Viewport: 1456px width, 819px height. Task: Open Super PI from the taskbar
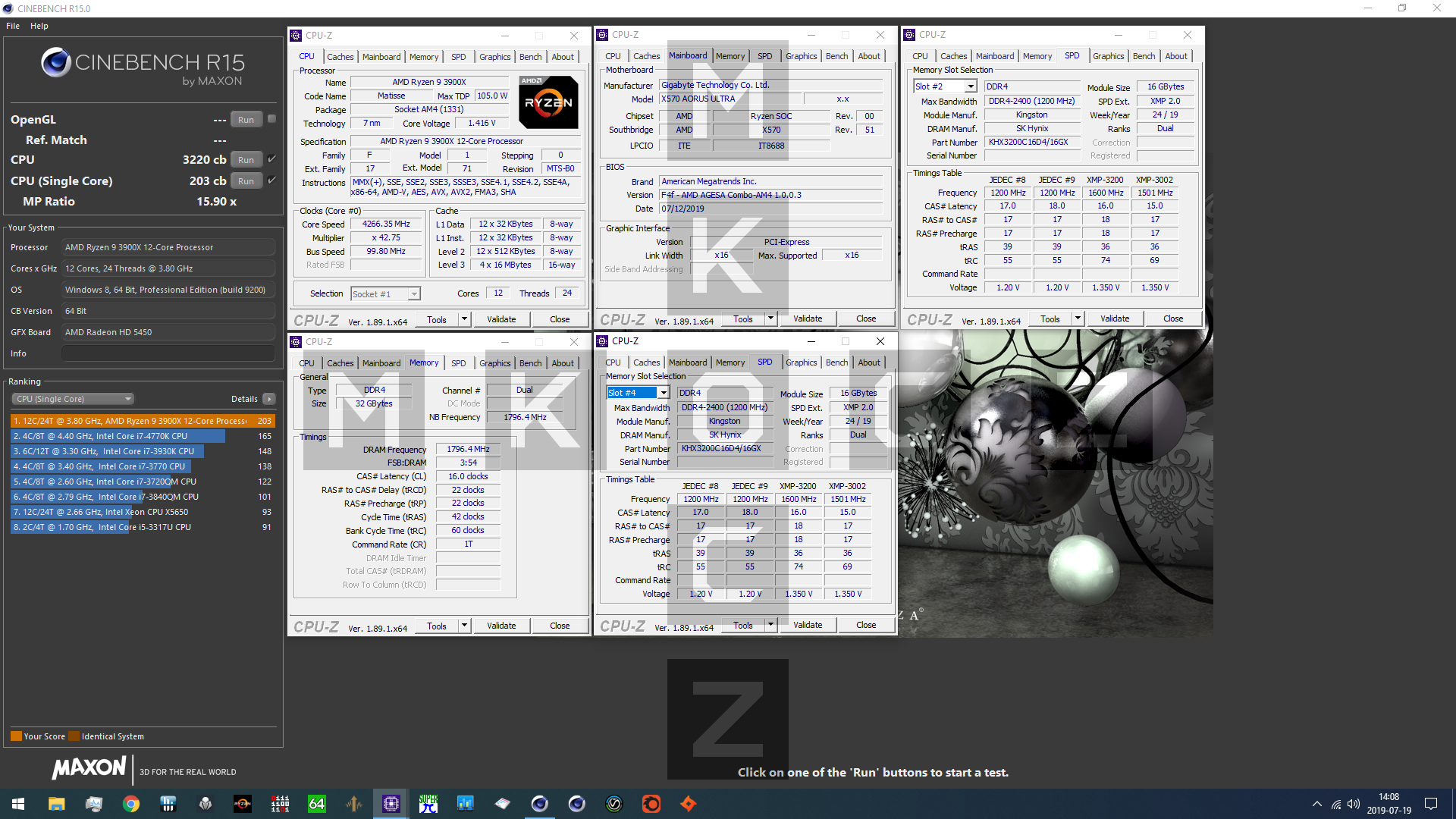click(x=428, y=804)
